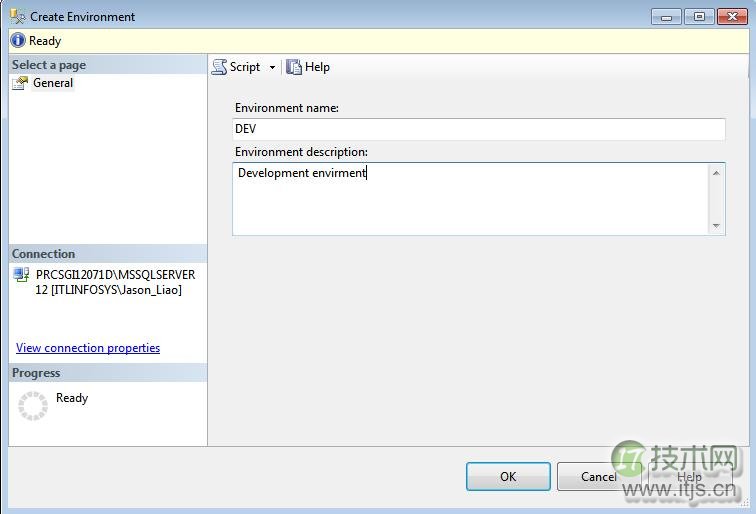The width and height of the screenshot is (756, 514).
Task: Click the Select a page header
Action: [x=49, y=64]
